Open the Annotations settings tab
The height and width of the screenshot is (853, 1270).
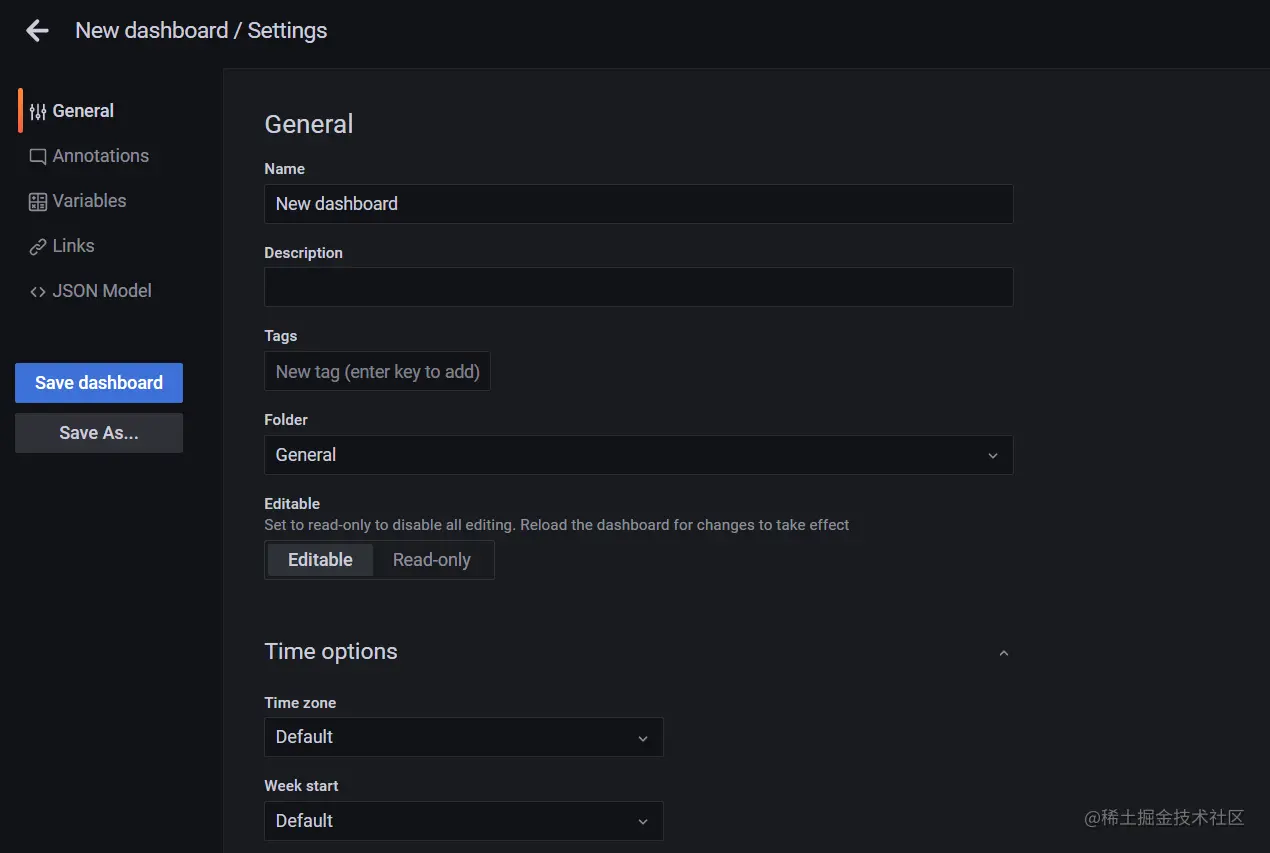click(100, 156)
